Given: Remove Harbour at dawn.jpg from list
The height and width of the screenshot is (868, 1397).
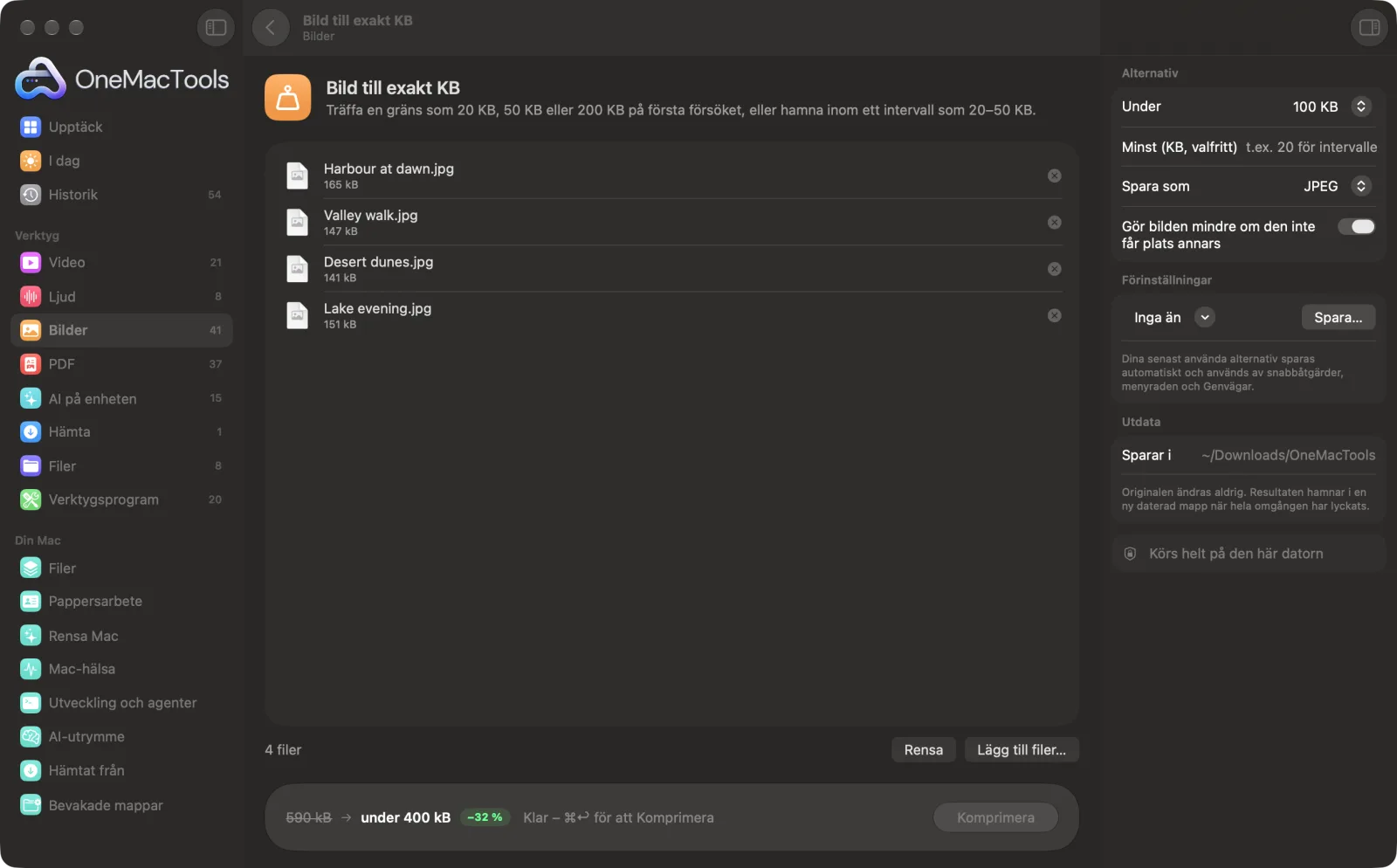Looking at the screenshot, I should tap(1054, 176).
